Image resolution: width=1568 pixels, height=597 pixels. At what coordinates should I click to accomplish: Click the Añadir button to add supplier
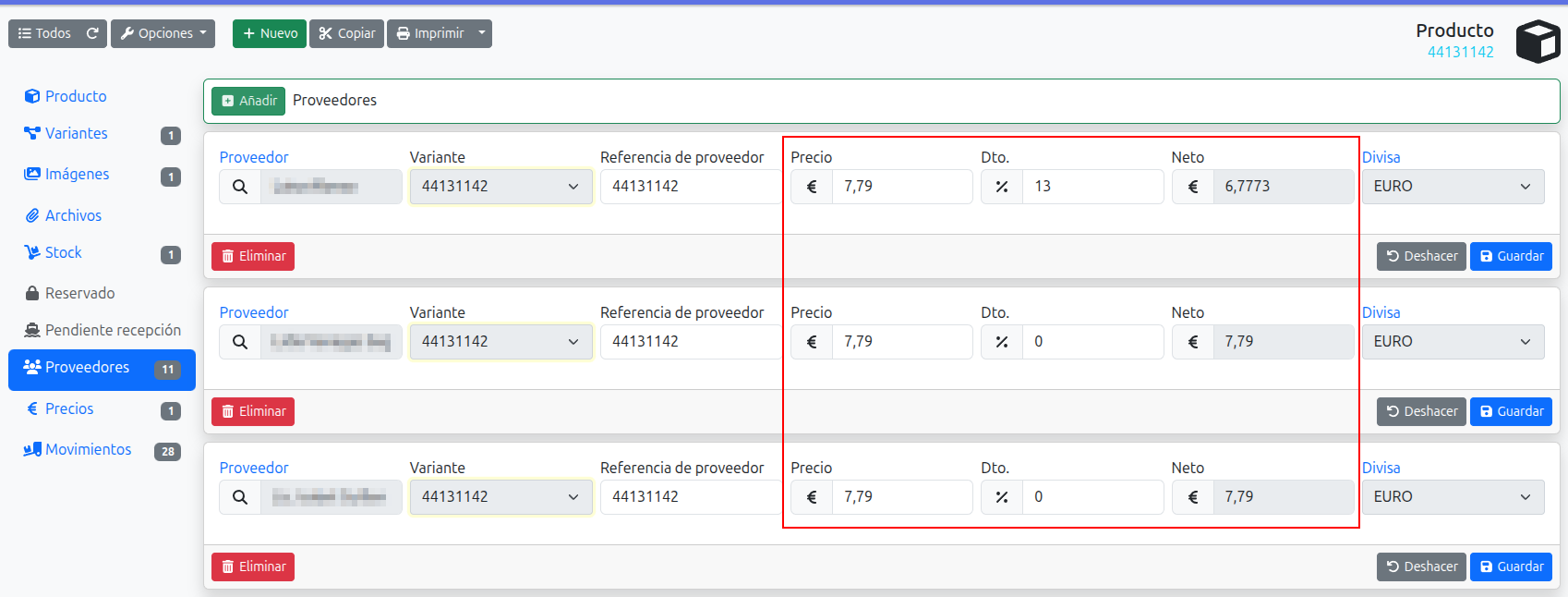pyautogui.click(x=248, y=101)
